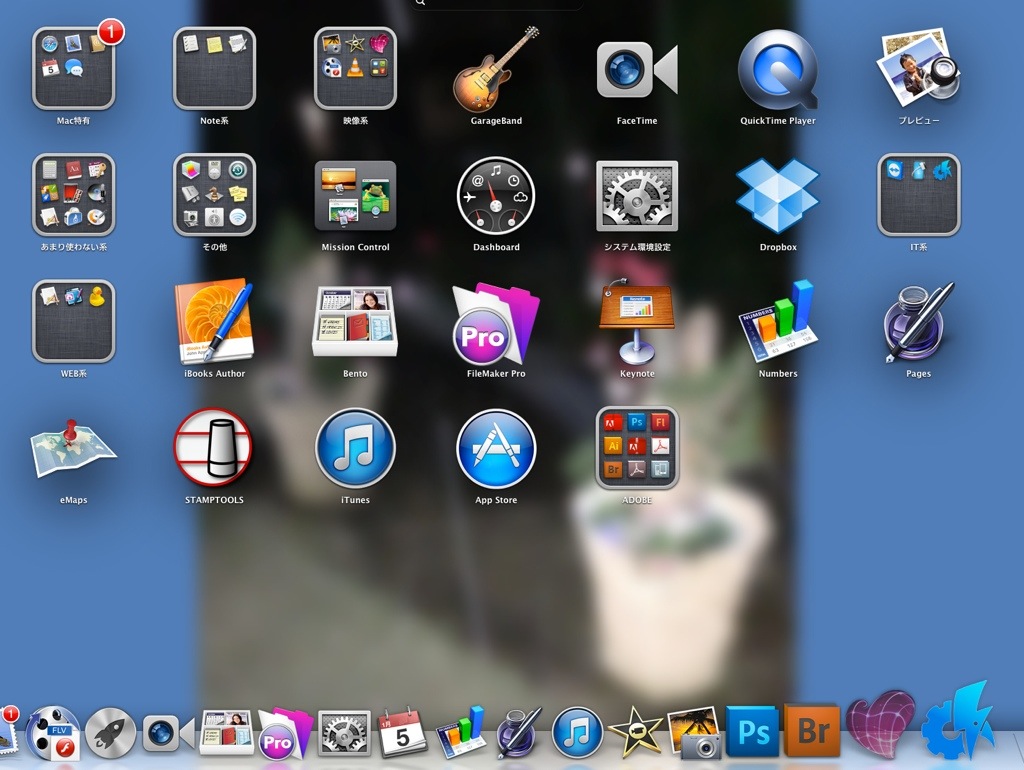Open Keynote
This screenshot has width=1024, height=770.
click(637, 321)
